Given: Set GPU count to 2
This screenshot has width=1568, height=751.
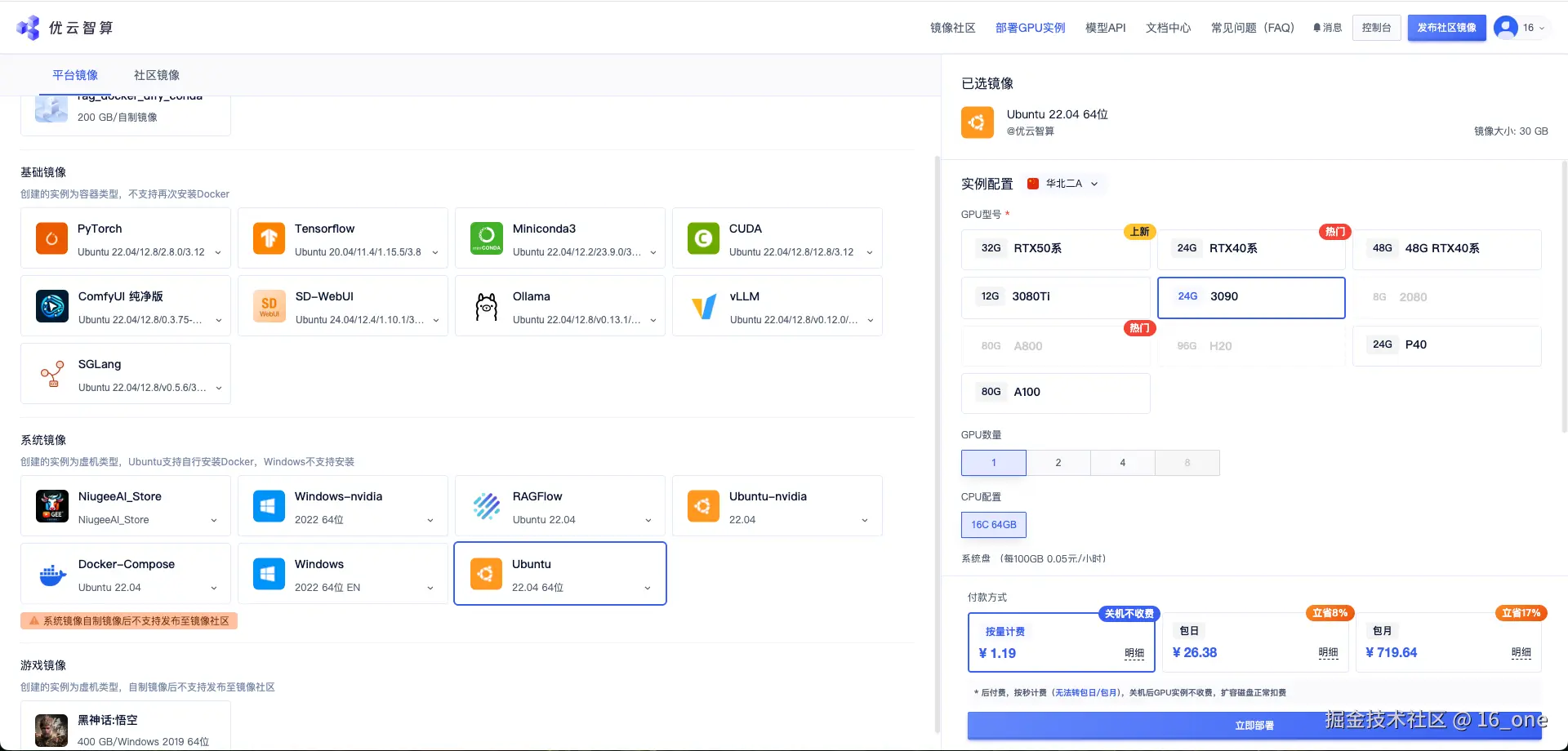Looking at the screenshot, I should coord(1058,463).
